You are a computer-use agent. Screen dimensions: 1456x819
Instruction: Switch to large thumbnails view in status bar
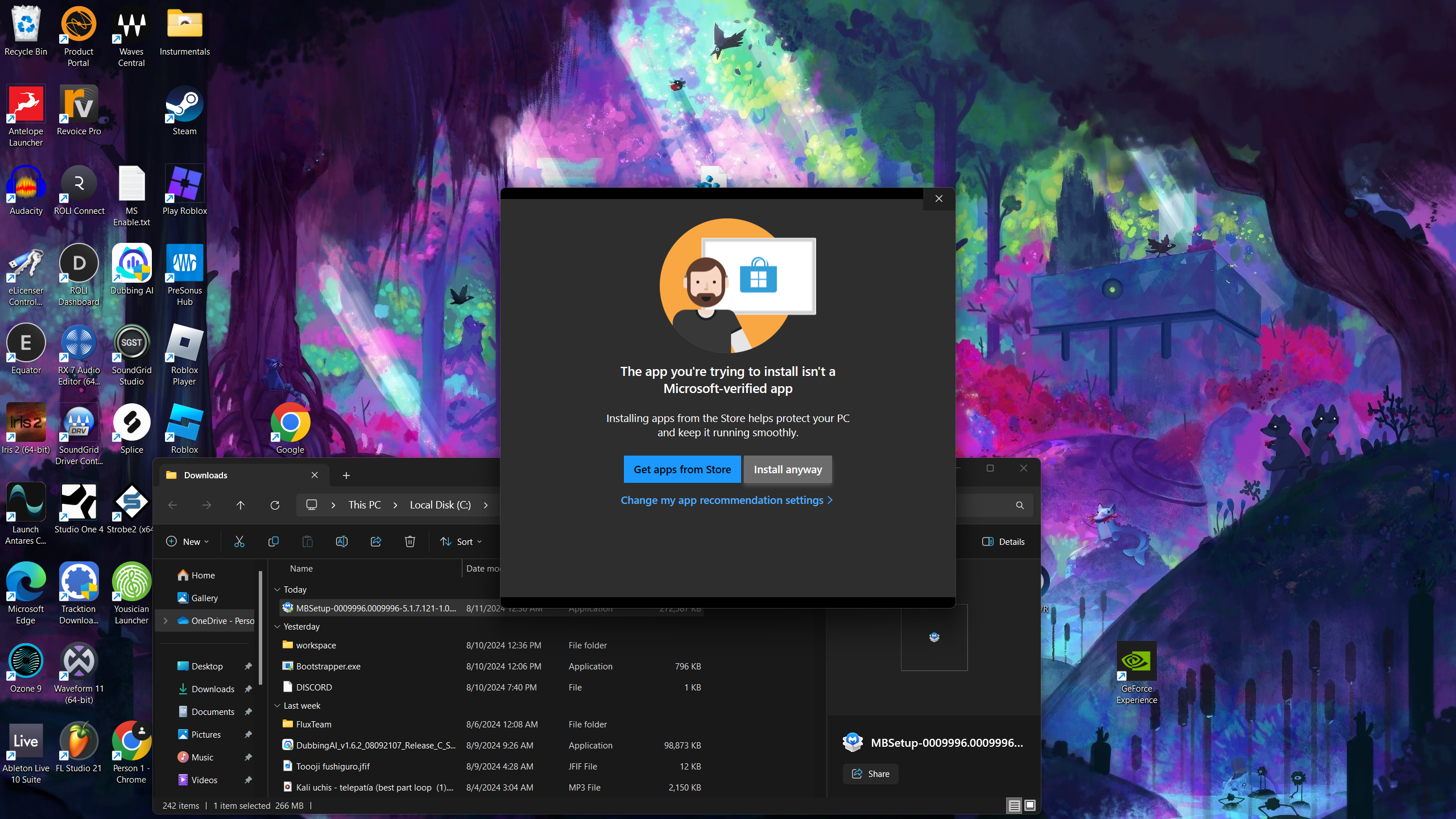(x=1029, y=805)
